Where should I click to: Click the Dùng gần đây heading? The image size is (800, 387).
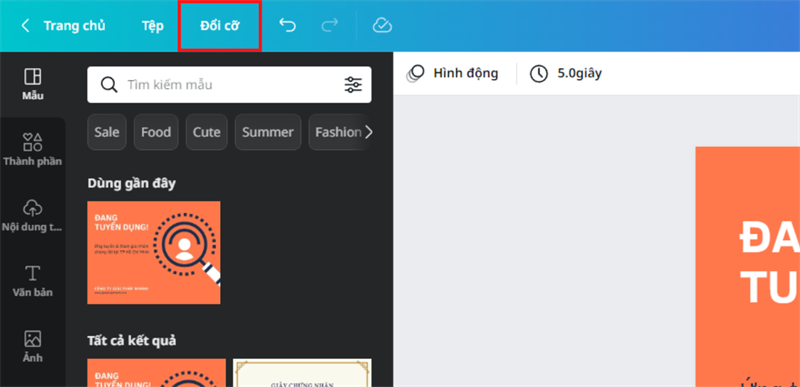pyautogui.click(x=131, y=183)
